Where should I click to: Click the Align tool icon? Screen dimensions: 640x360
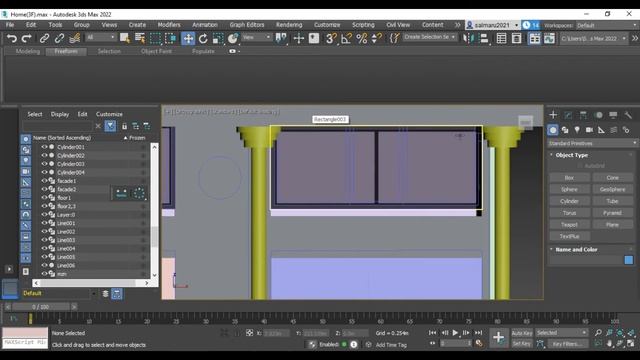click(484, 38)
